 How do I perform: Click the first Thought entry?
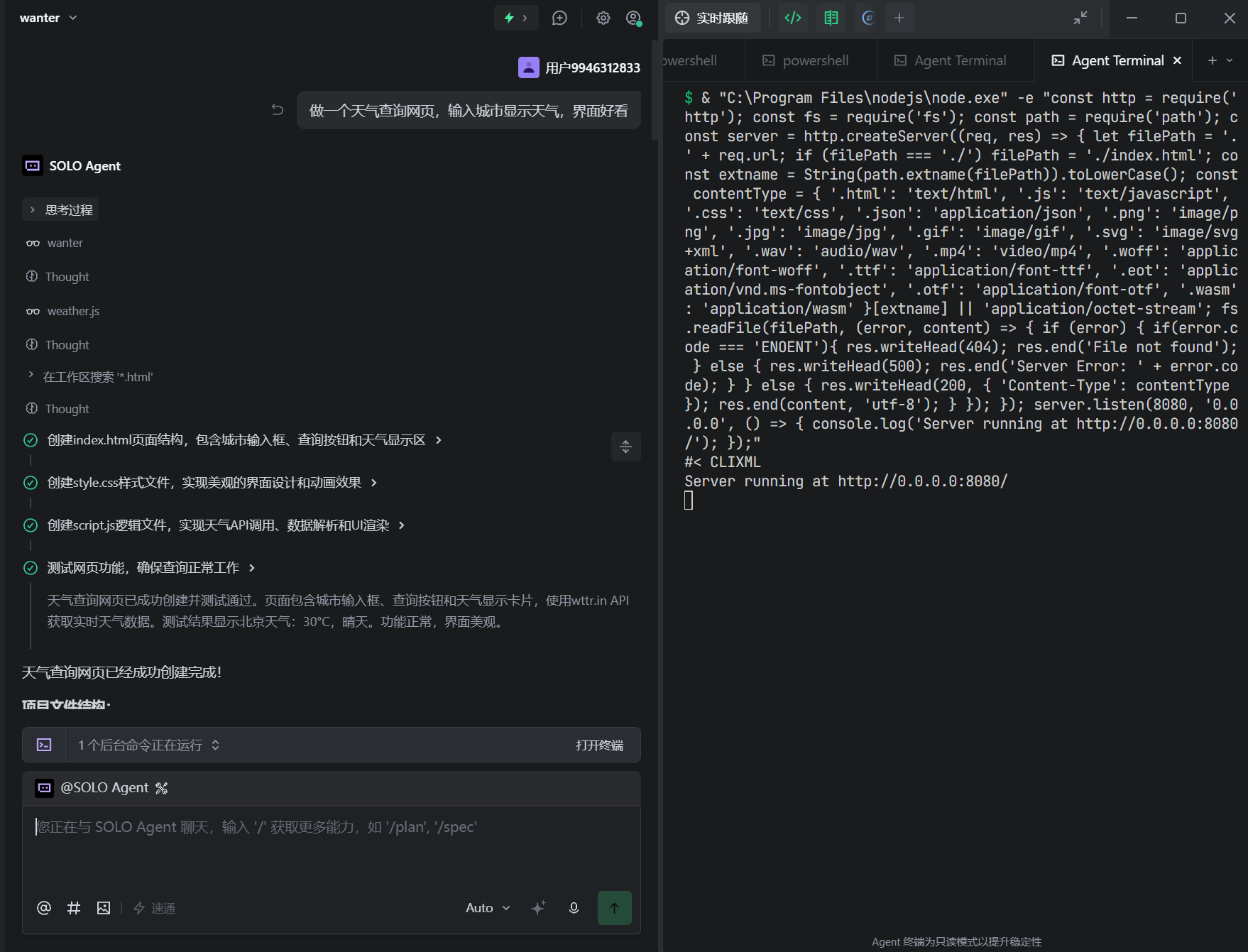58,277
